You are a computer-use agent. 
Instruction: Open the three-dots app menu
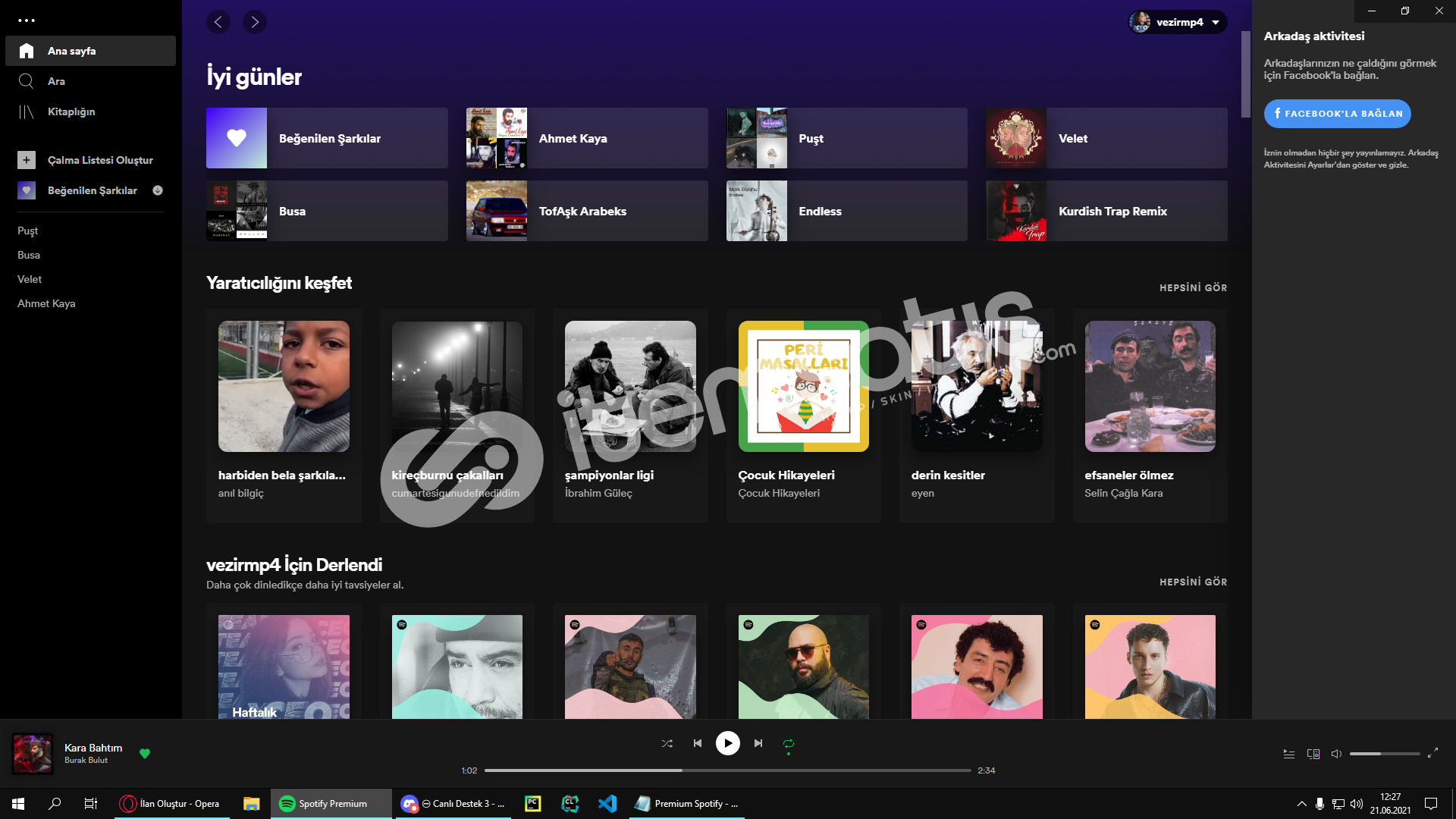coord(27,20)
